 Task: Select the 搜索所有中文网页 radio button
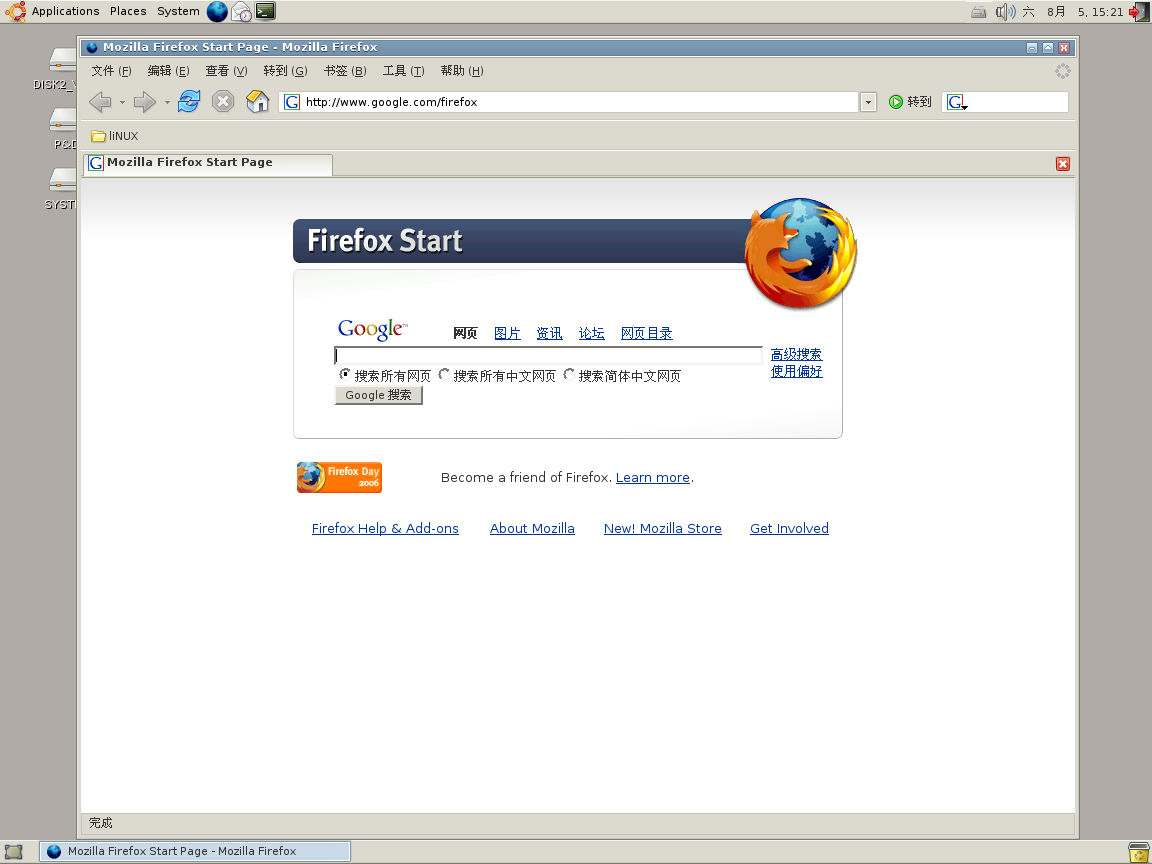click(x=444, y=375)
